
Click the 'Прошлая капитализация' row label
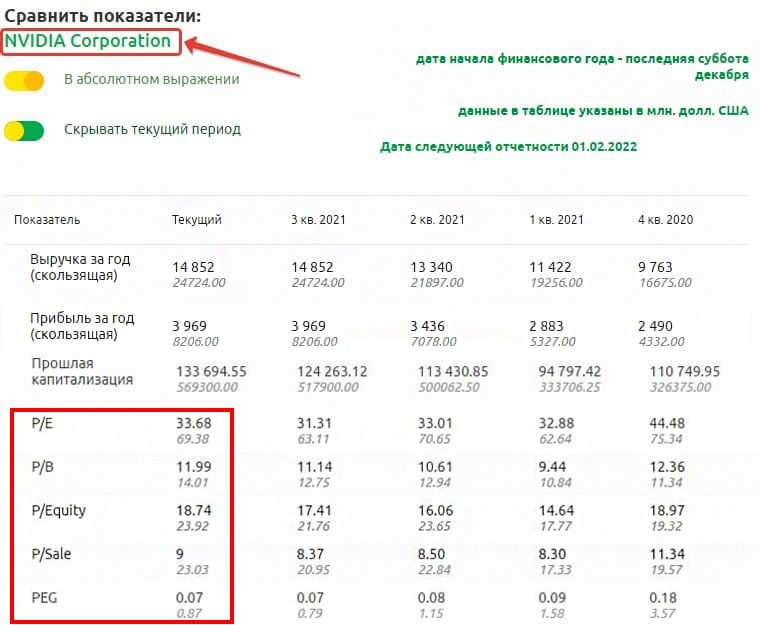[x=82, y=372]
